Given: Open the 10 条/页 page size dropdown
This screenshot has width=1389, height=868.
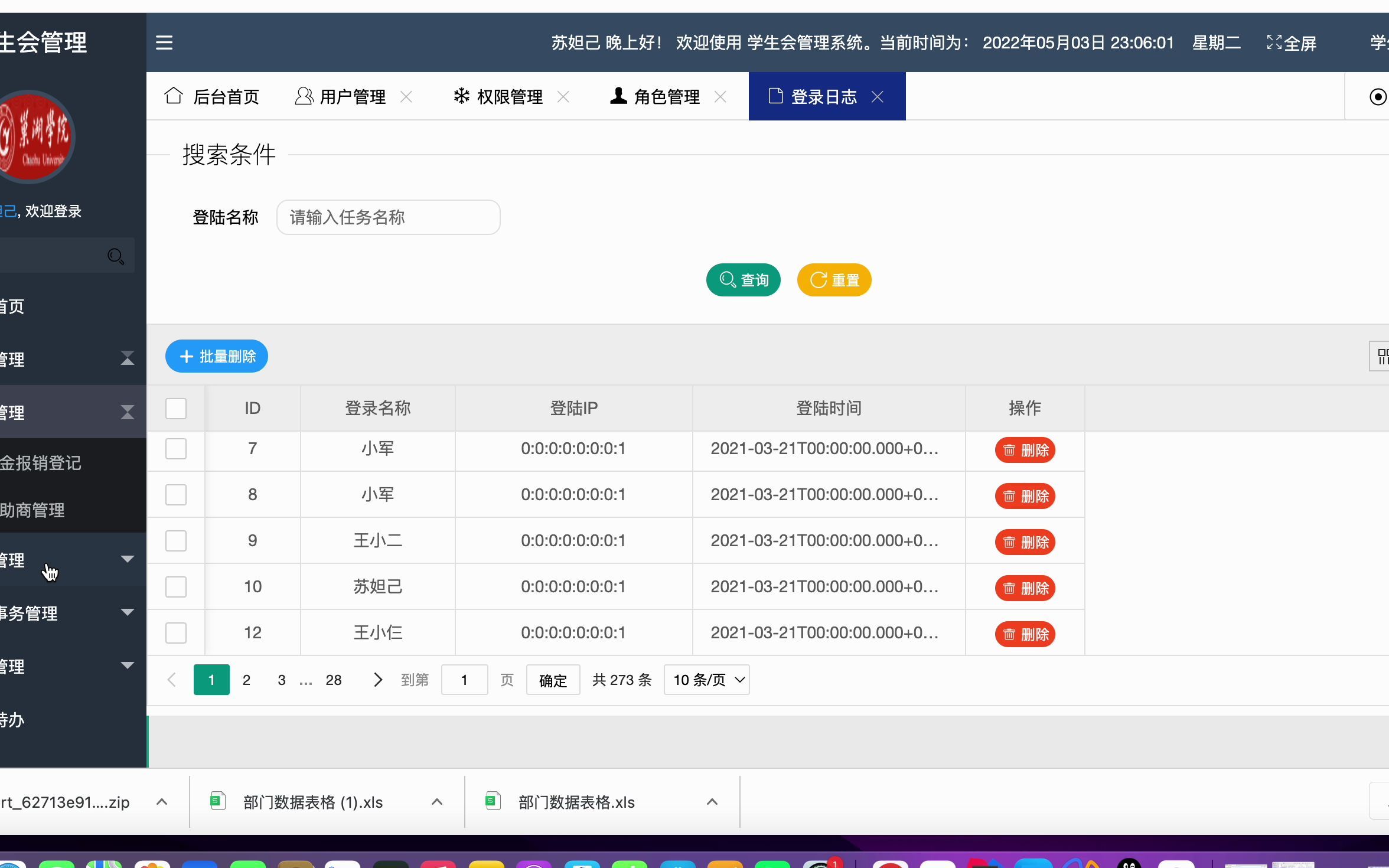Looking at the screenshot, I should click(x=707, y=680).
